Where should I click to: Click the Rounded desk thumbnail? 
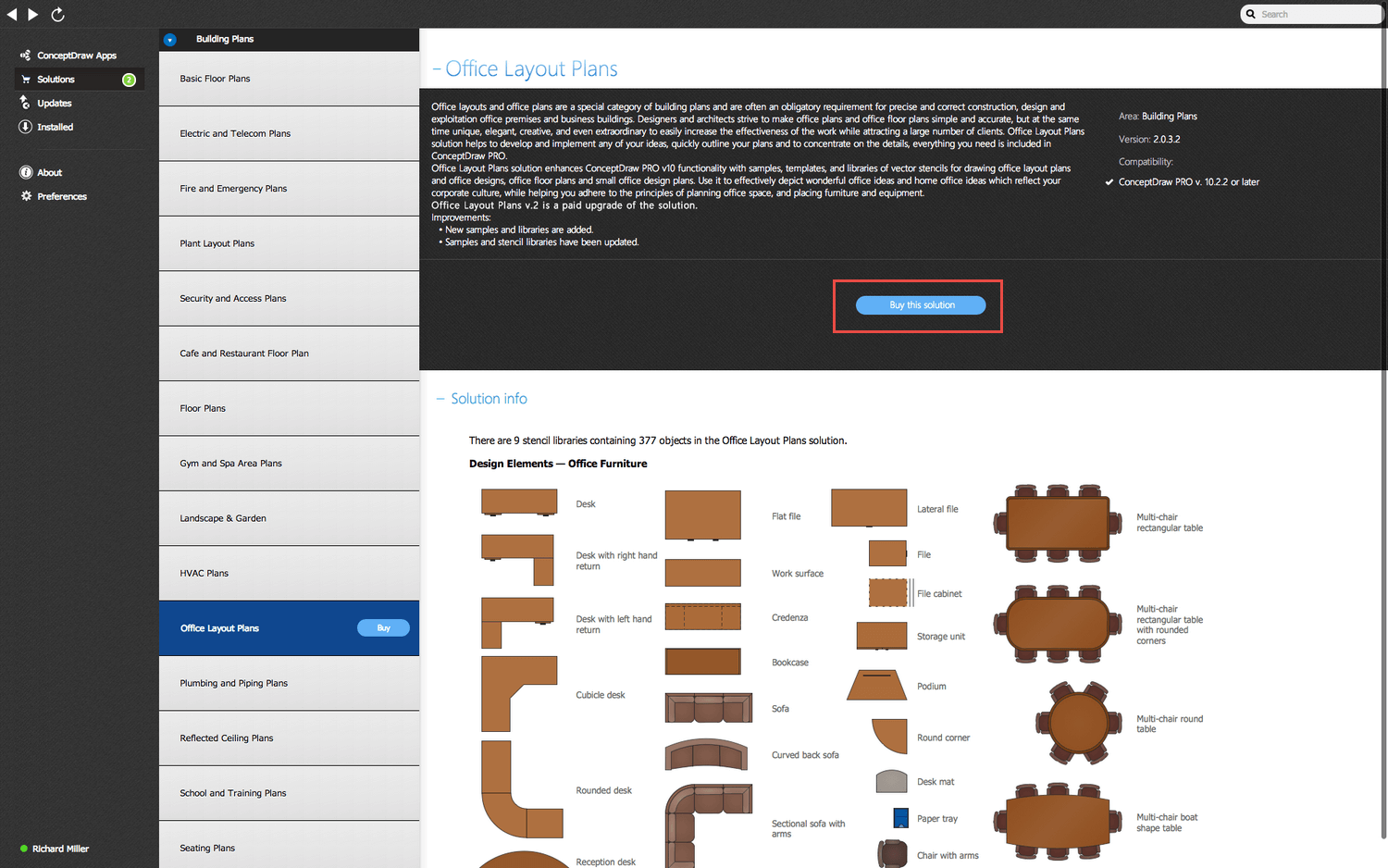pos(522,789)
